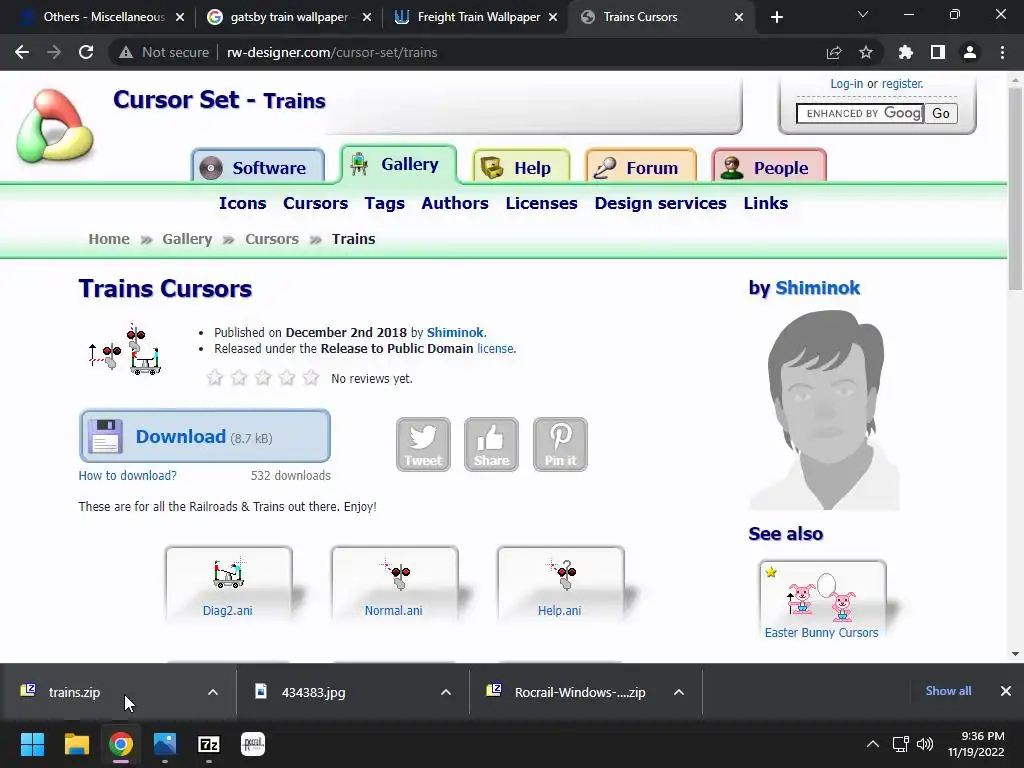Go to Tags in the gallery menu
Screen dimensions: 1024x768
tap(385, 203)
